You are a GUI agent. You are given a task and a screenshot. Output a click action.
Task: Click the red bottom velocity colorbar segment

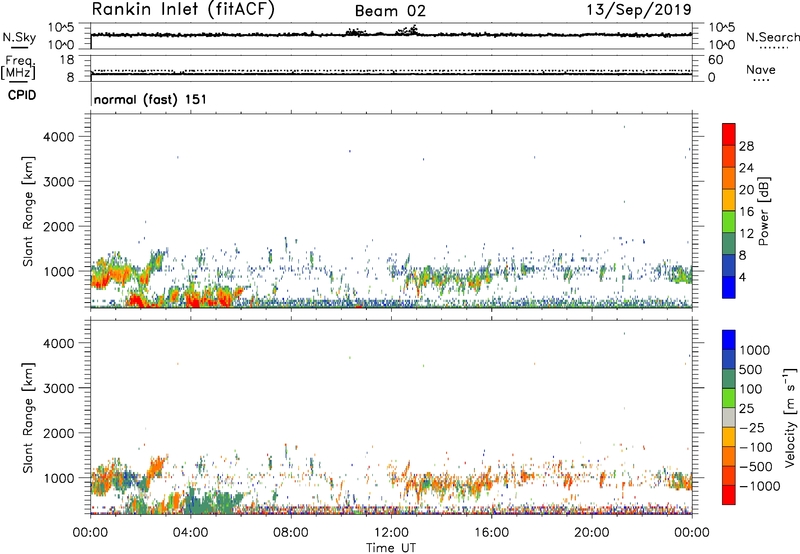coord(729,495)
